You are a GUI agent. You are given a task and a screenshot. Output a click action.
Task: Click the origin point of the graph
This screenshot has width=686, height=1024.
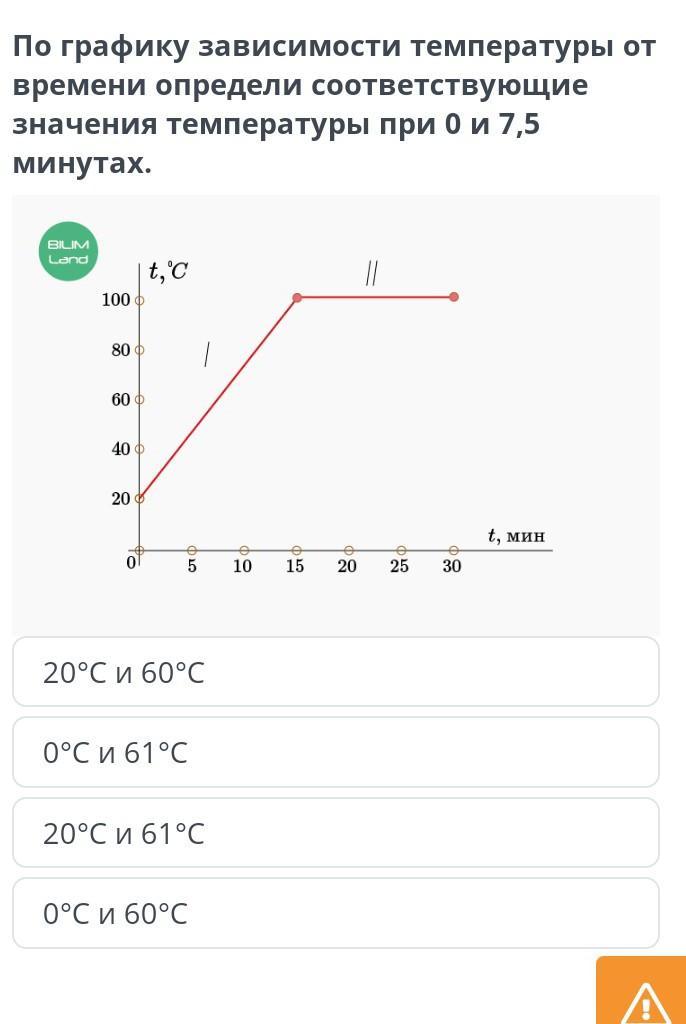click(139, 551)
